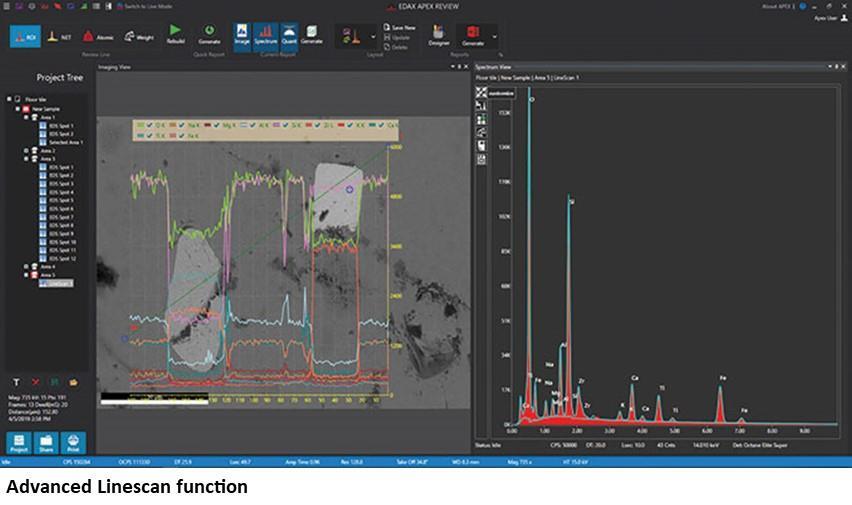The image size is (852, 505).
Task: Toggle Spectrum in the current report
Action: [265, 35]
